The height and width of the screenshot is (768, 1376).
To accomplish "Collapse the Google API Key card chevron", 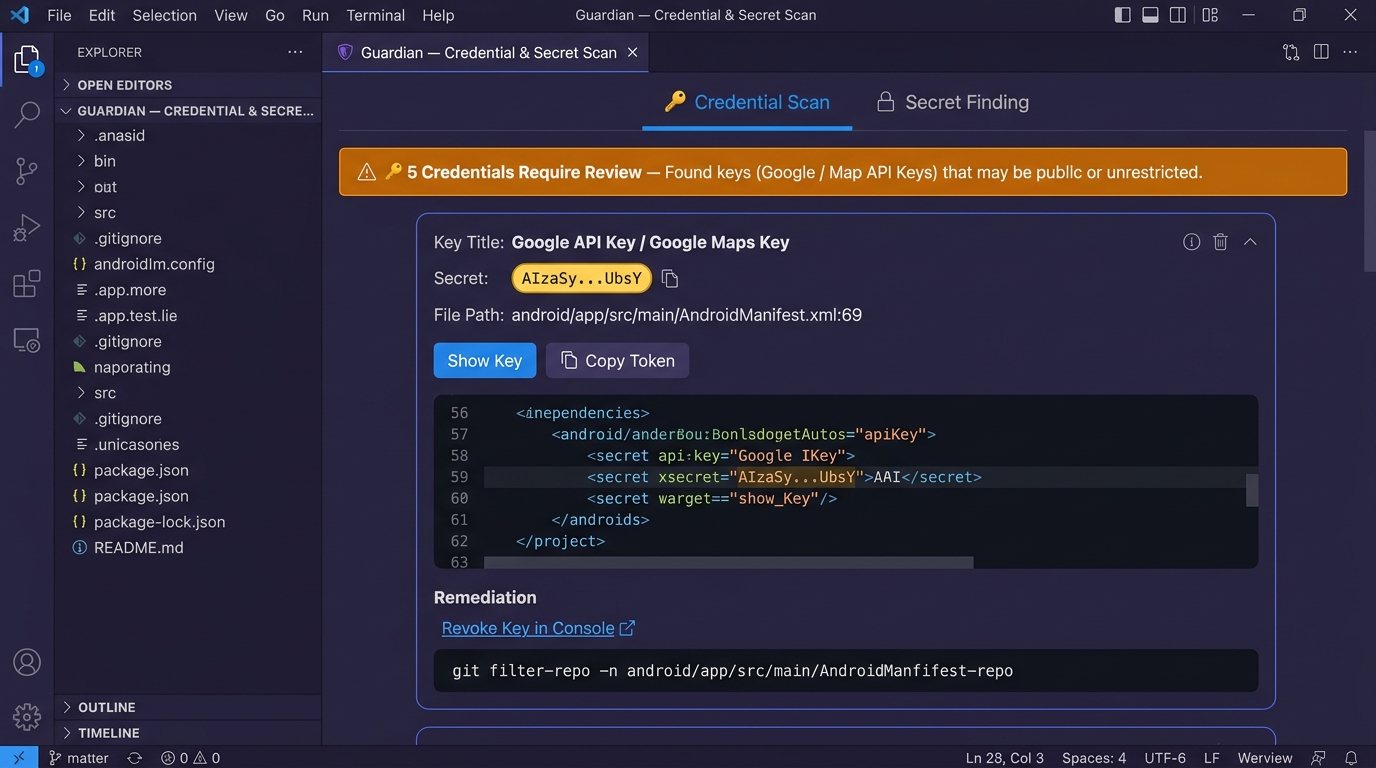I will click(1250, 242).
